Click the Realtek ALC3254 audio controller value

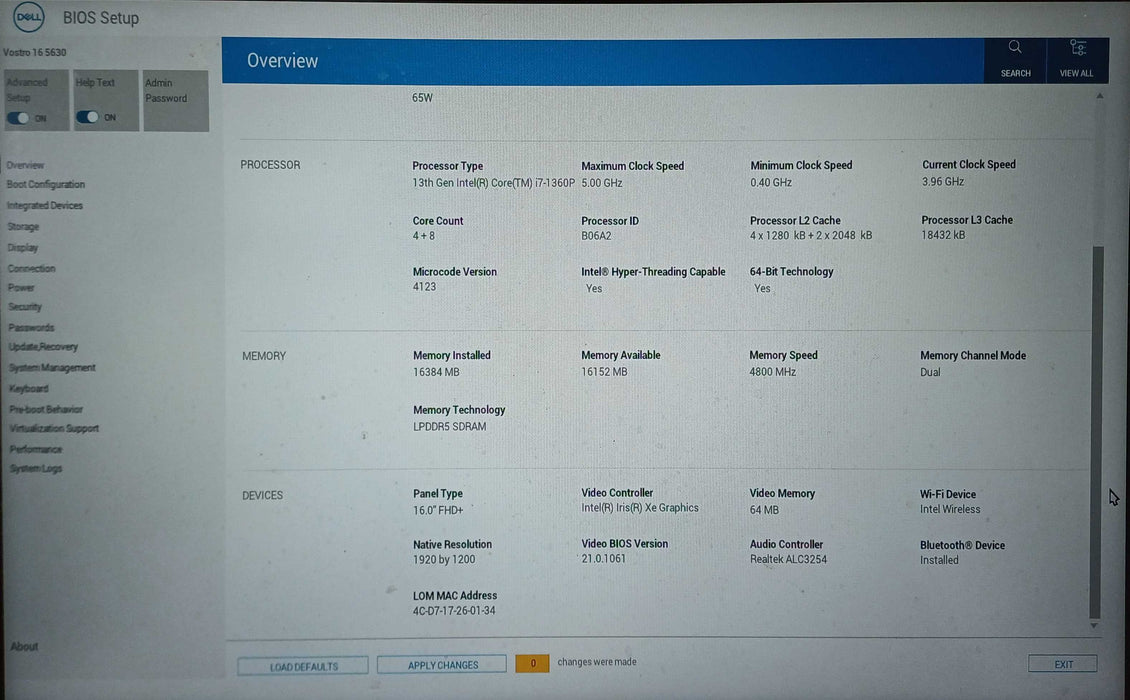[788, 559]
